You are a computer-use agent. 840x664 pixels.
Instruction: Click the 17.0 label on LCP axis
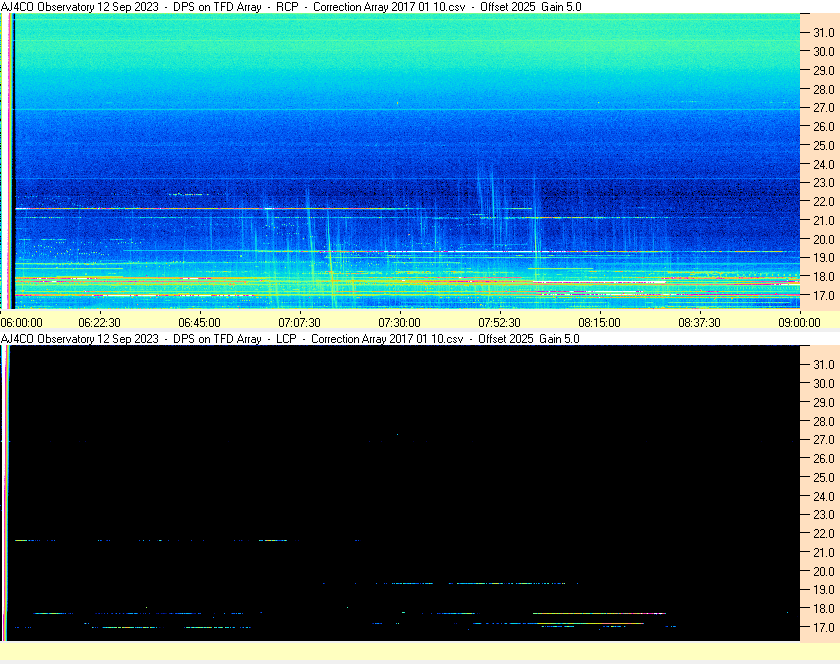click(823, 627)
